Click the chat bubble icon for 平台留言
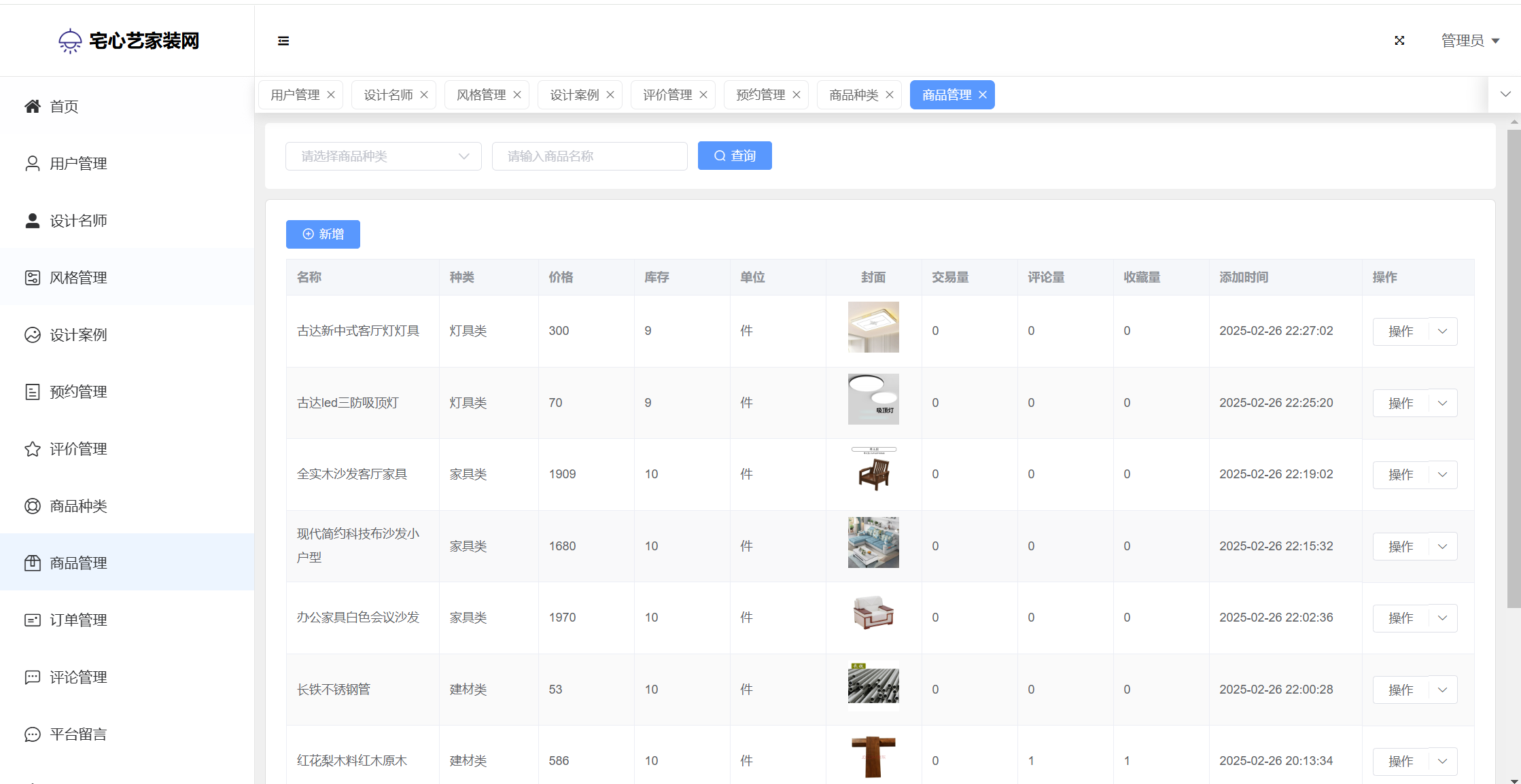The height and width of the screenshot is (784, 1521). point(32,734)
